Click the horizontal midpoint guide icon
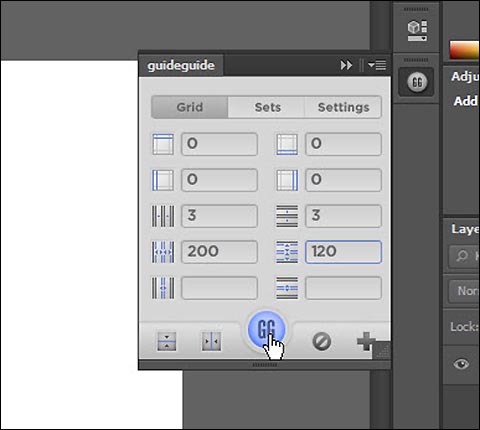 point(167,341)
